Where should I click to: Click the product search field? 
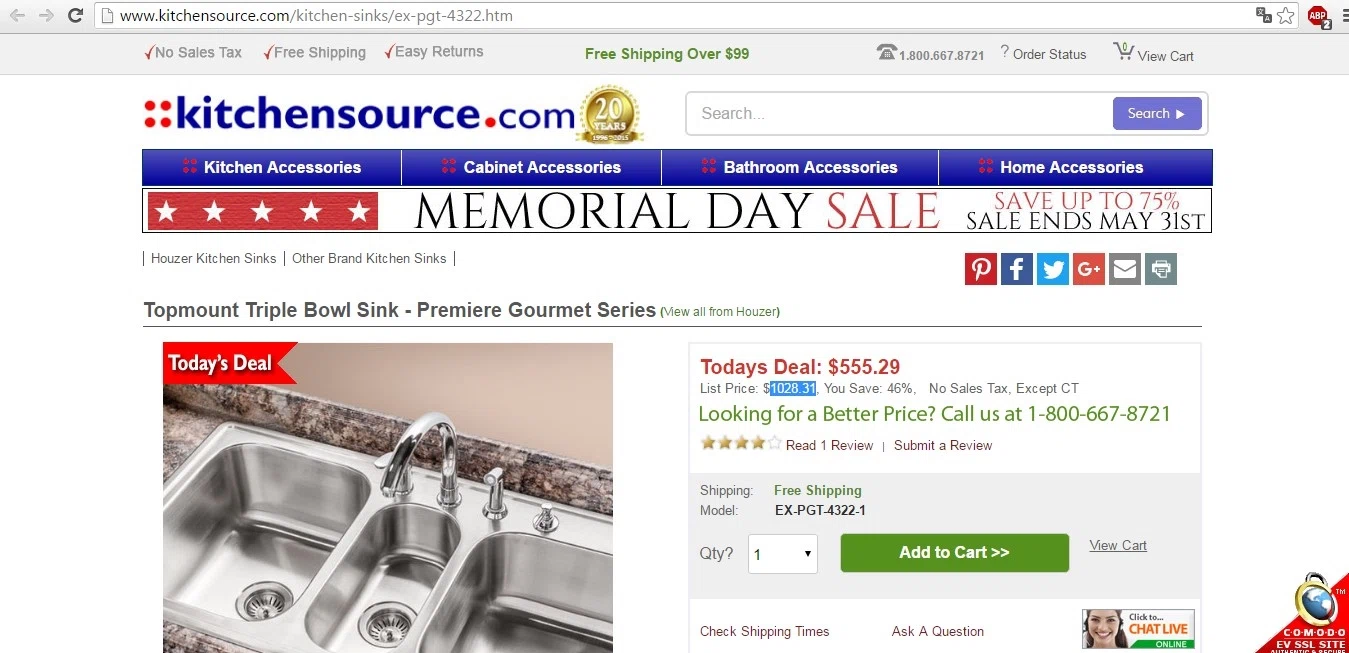click(900, 113)
